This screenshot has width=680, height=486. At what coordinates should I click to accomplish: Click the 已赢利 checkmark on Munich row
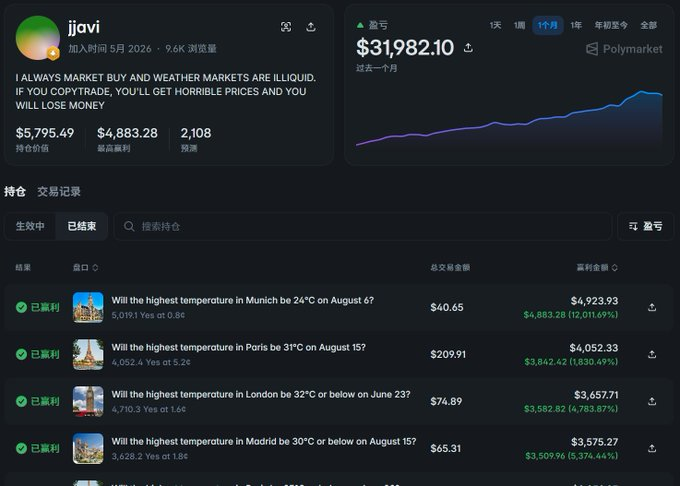tap(21, 307)
